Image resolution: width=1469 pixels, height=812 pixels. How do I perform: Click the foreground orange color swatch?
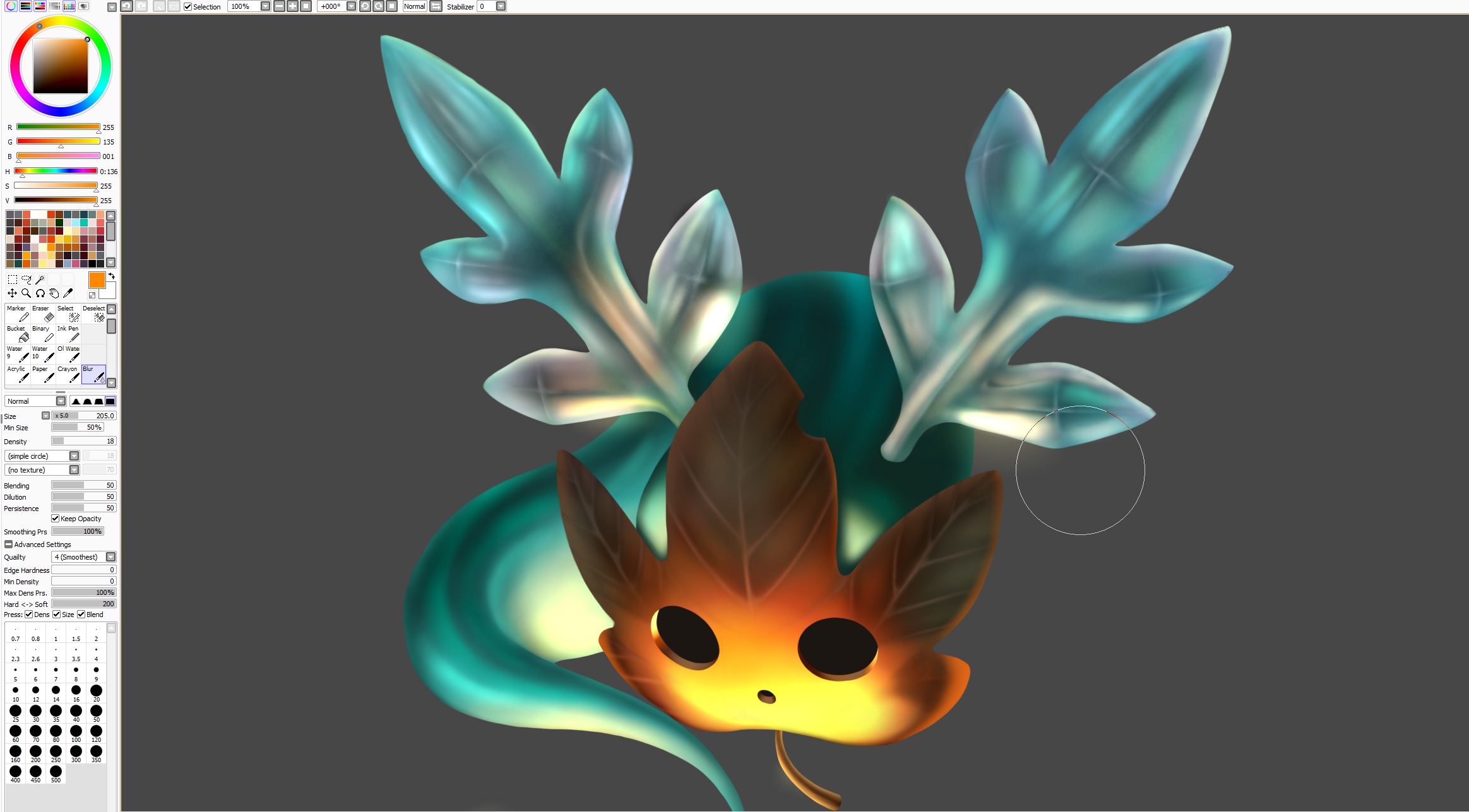pyautogui.click(x=97, y=281)
